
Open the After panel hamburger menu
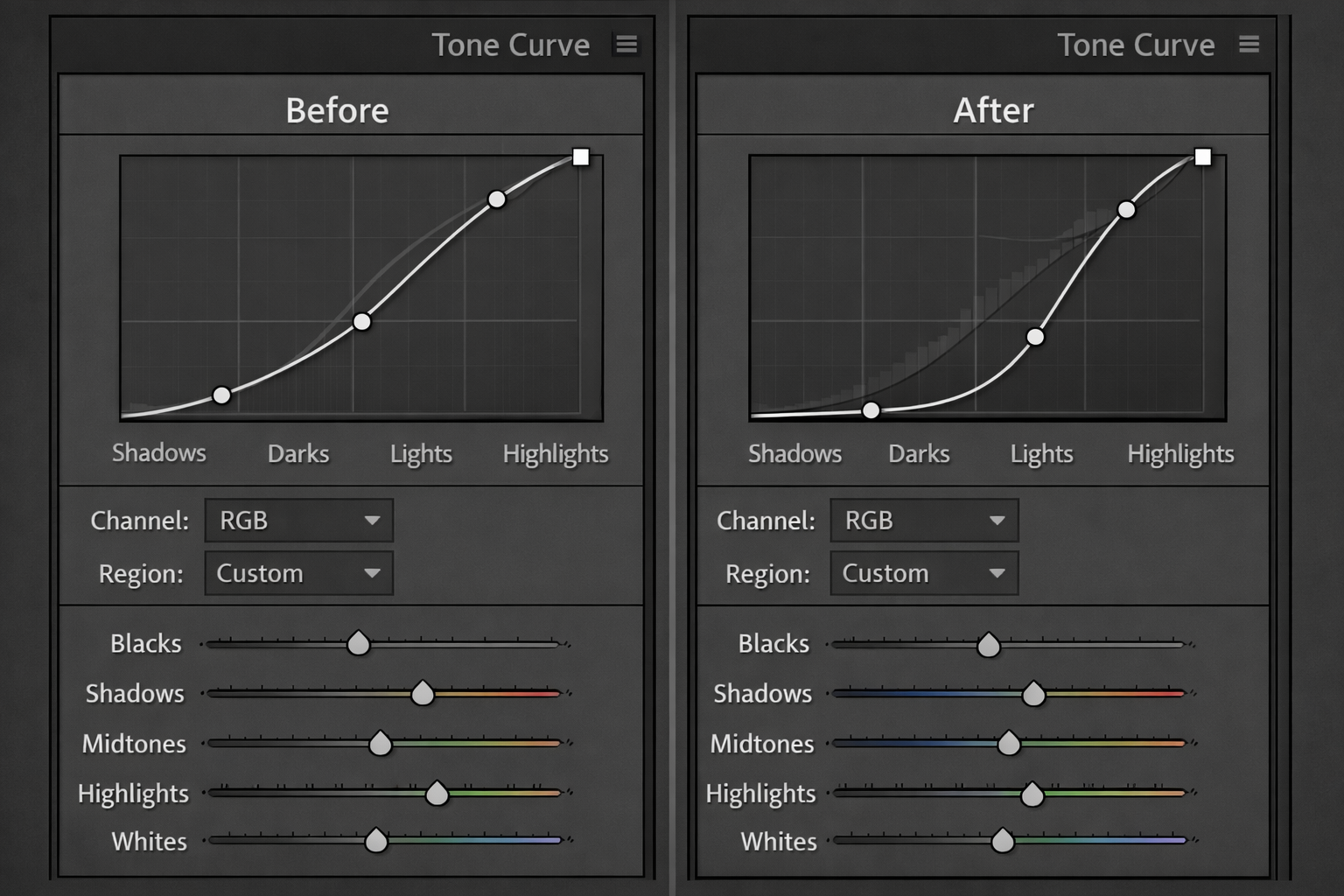1249,45
